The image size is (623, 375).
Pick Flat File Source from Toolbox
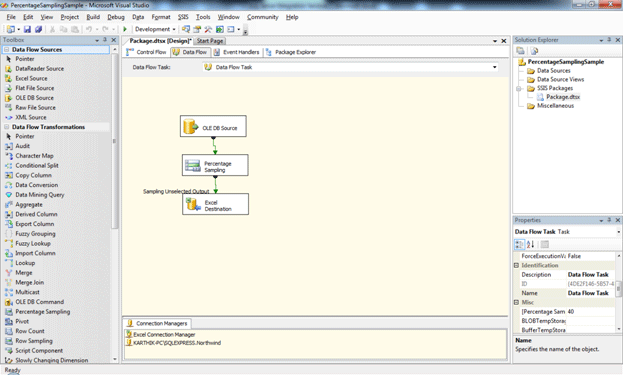point(35,88)
